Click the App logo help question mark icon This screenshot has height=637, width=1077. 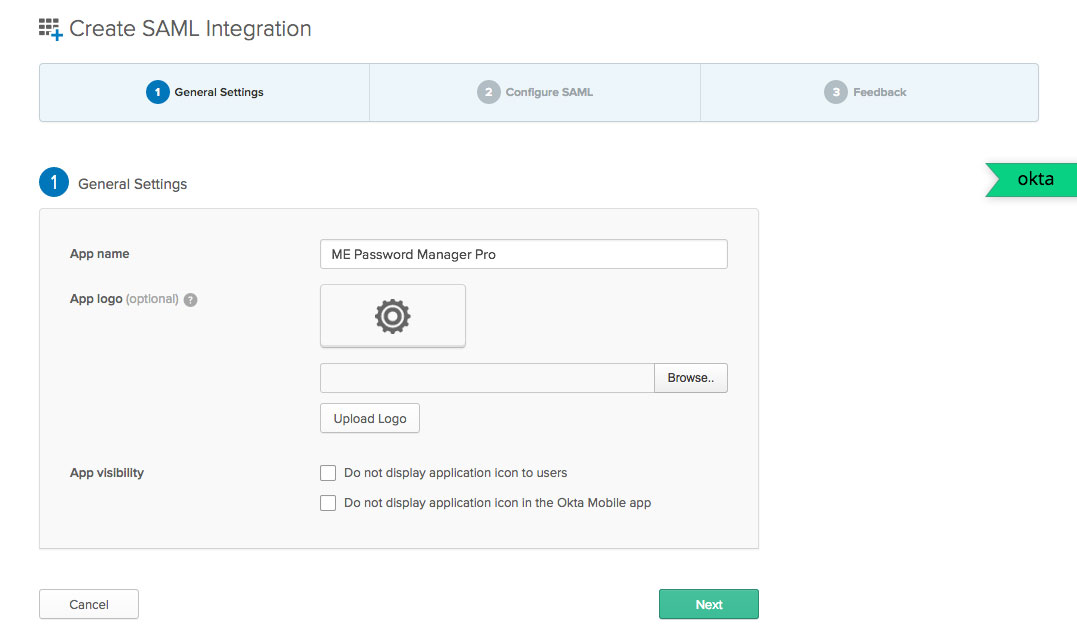191,299
